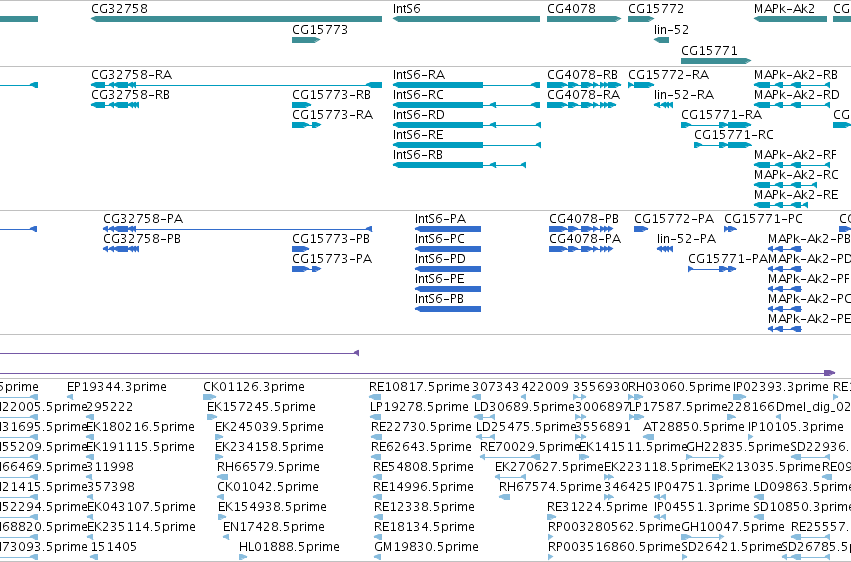851x562 pixels.
Task: Select the IntS6-PE protein label
Action: pyautogui.click(x=439, y=279)
